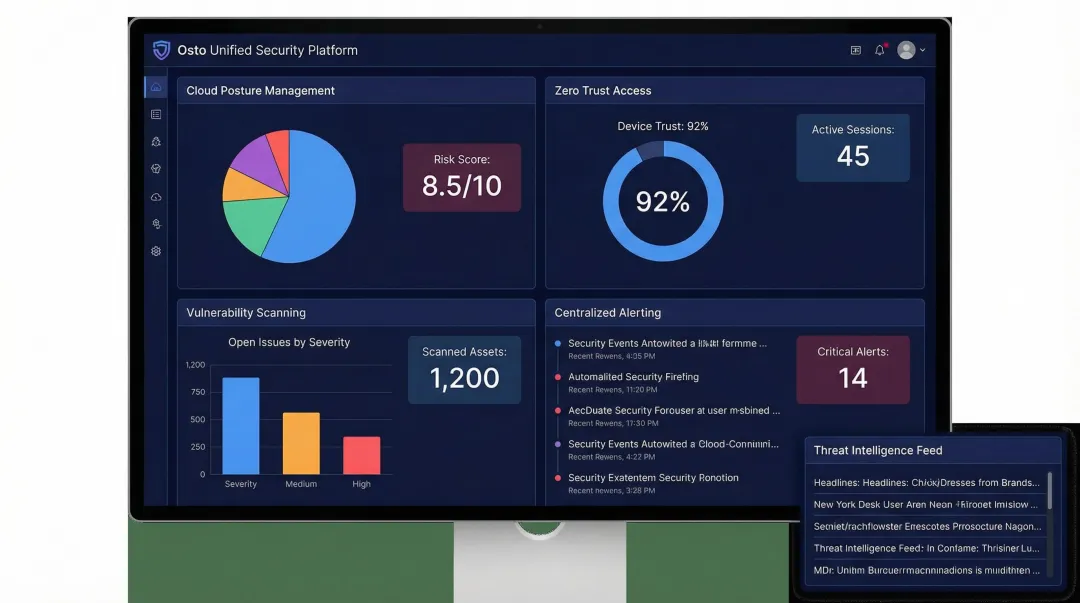Open Settings via the gear icon
The height and width of the screenshot is (603, 1080).
click(x=155, y=251)
